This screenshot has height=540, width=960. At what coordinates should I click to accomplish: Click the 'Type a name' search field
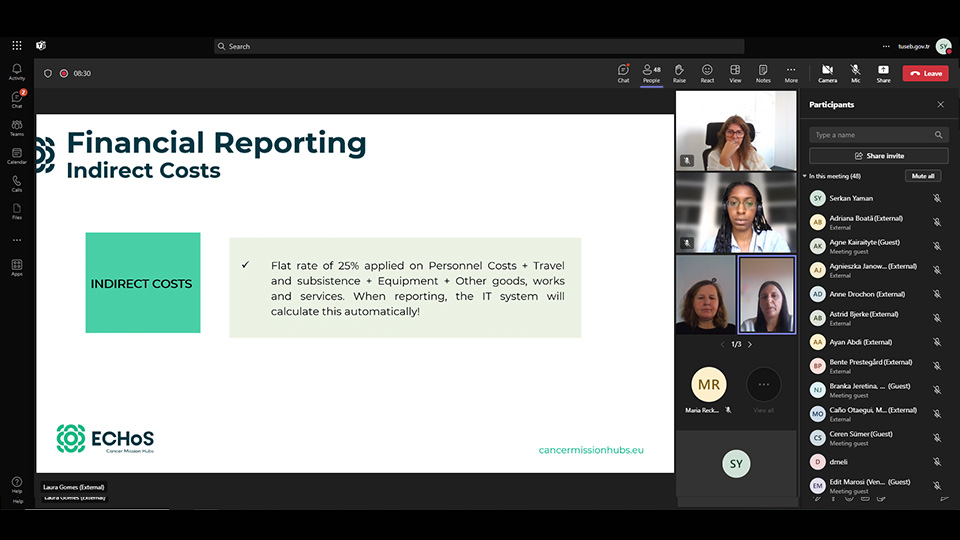870,135
